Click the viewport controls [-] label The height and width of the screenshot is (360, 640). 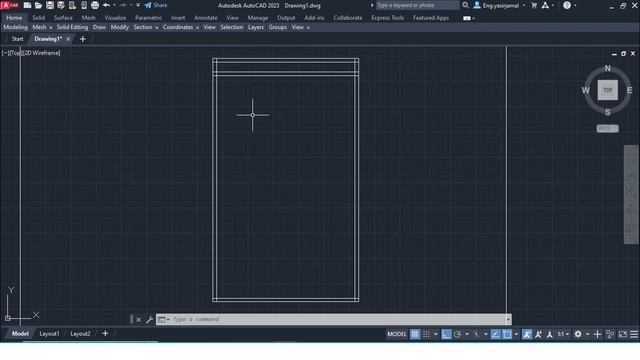point(5,53)
